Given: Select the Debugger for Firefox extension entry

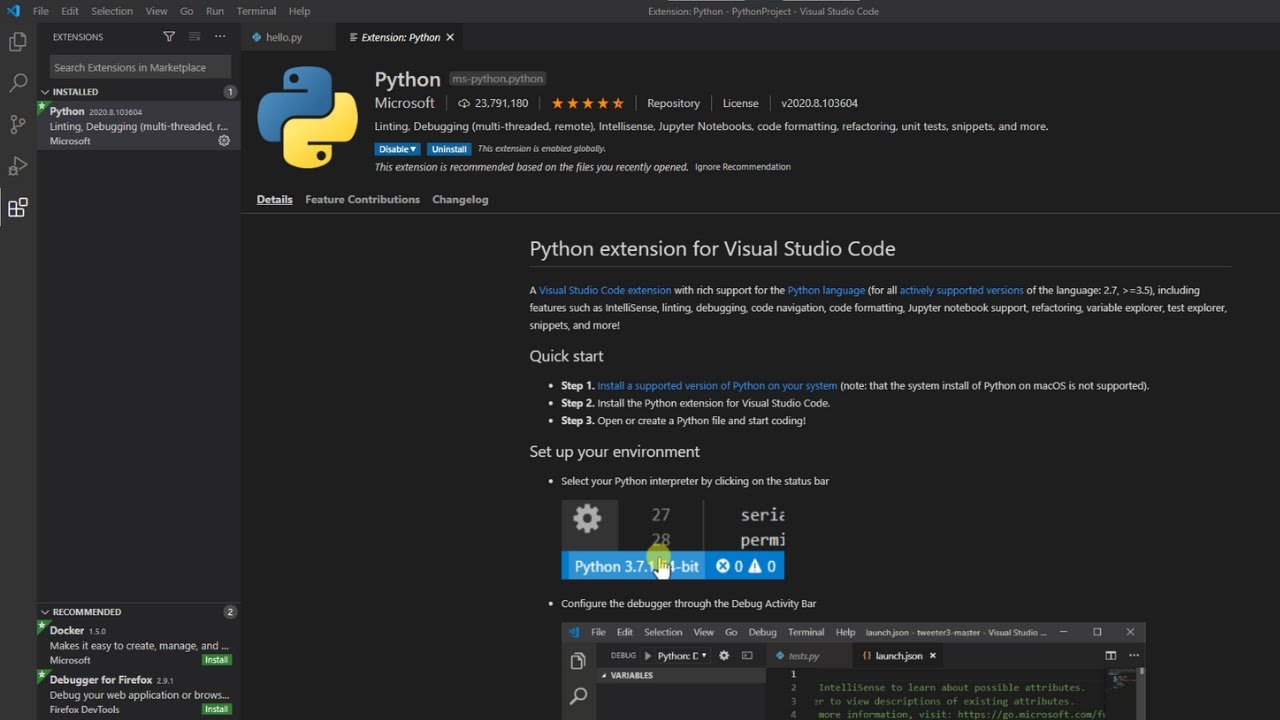Looking at the screenshot, I should pos(139,695).
